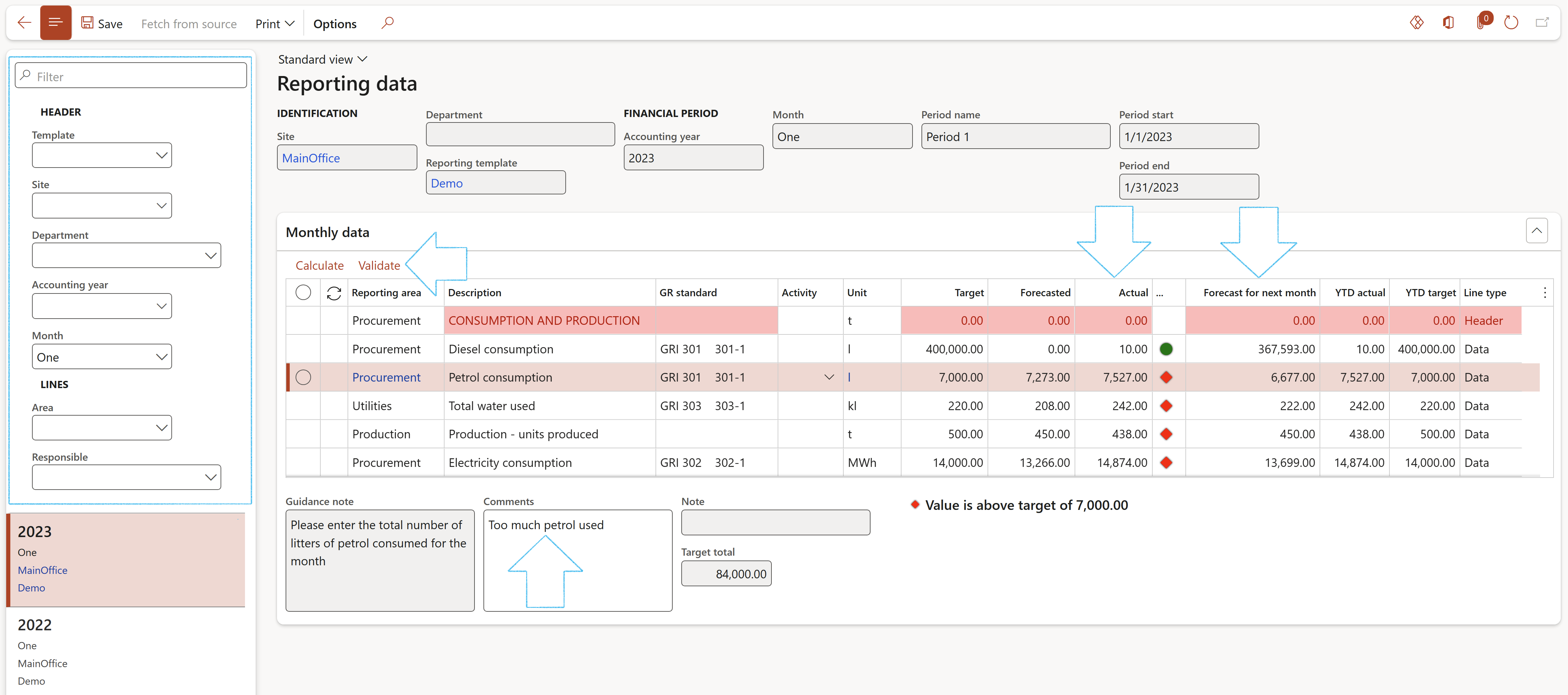
Task: Open the Site filter dropdown
Action: (x=161, y=206)
